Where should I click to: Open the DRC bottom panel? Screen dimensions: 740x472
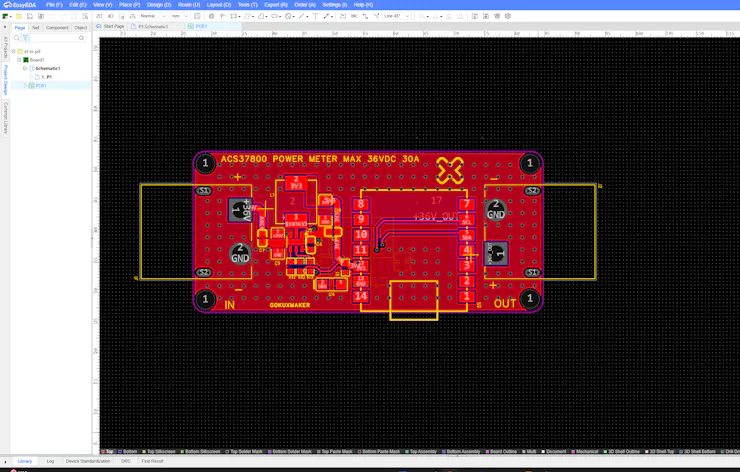126,461
